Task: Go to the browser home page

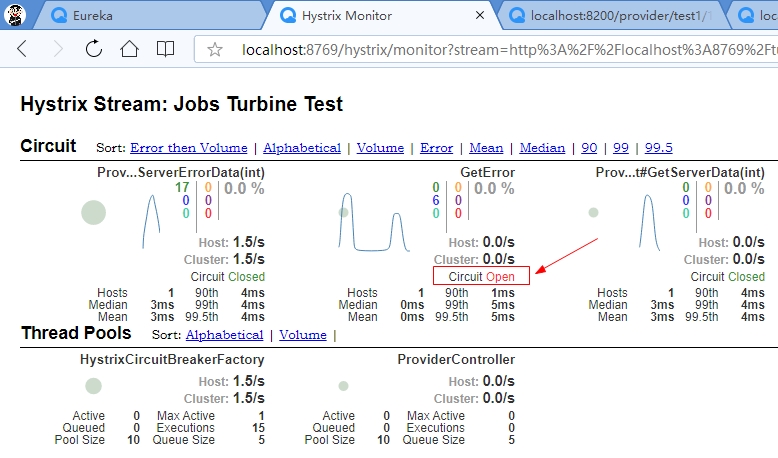Action: coord(130,49)
